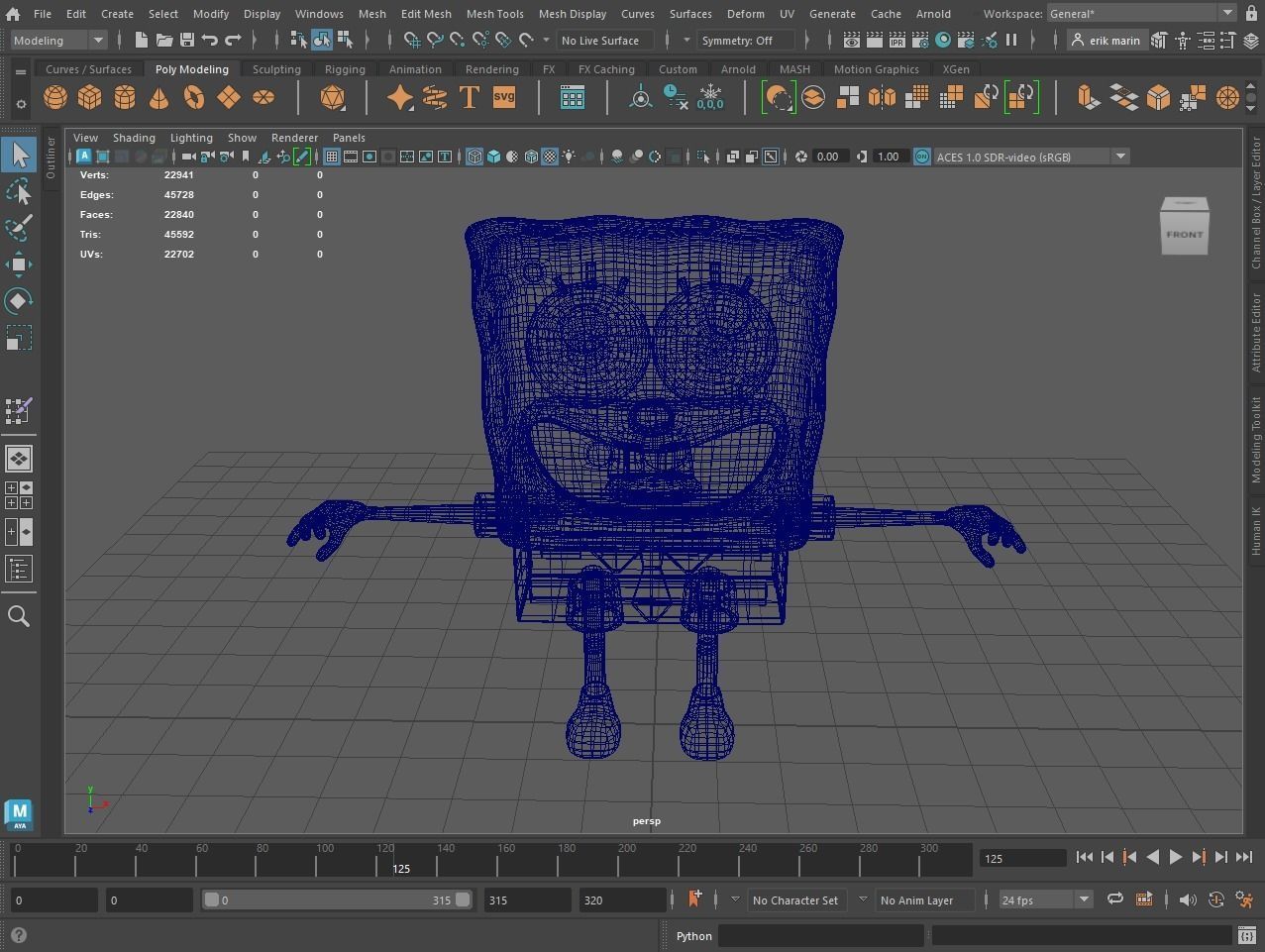The image size is (1265, 952).
Task: Open the Workspace dropdown
Action: pyautogui.click(x=1228, y=13)
